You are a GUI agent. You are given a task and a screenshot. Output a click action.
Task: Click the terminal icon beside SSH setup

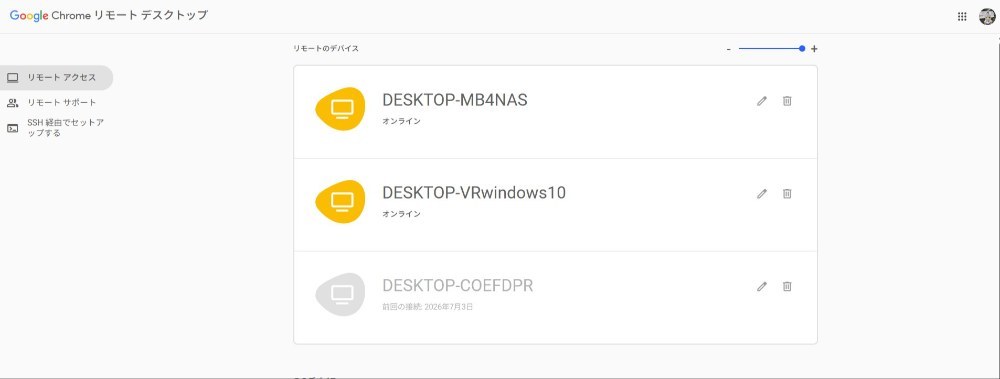(x=13, y=128)
